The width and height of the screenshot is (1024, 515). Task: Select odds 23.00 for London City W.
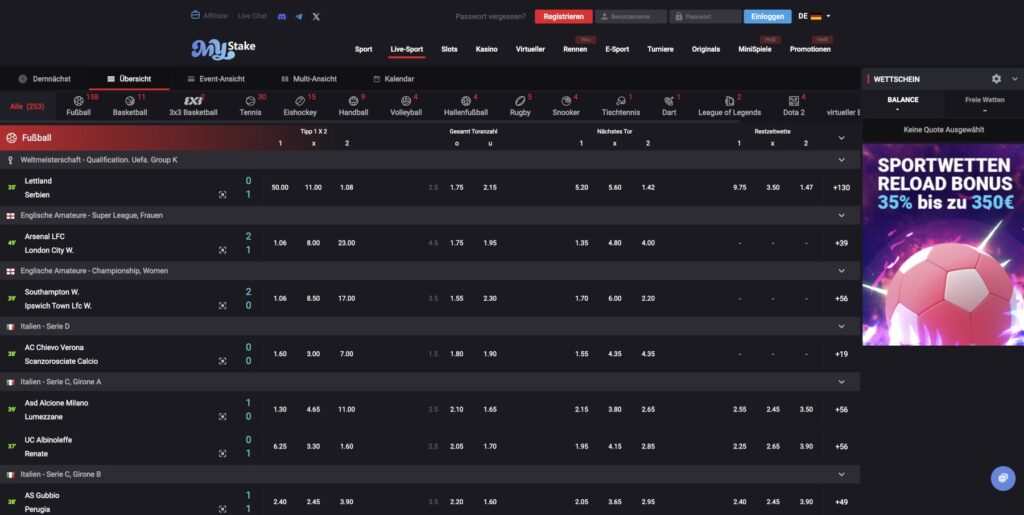point(347,243)
